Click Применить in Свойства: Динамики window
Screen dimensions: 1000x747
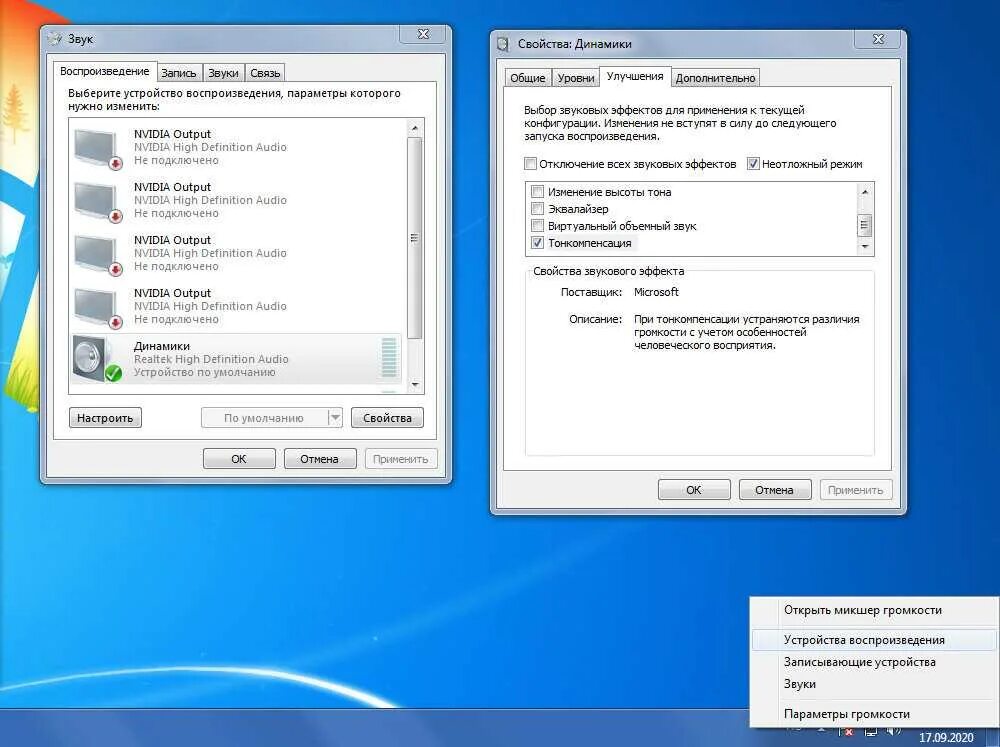855,490
